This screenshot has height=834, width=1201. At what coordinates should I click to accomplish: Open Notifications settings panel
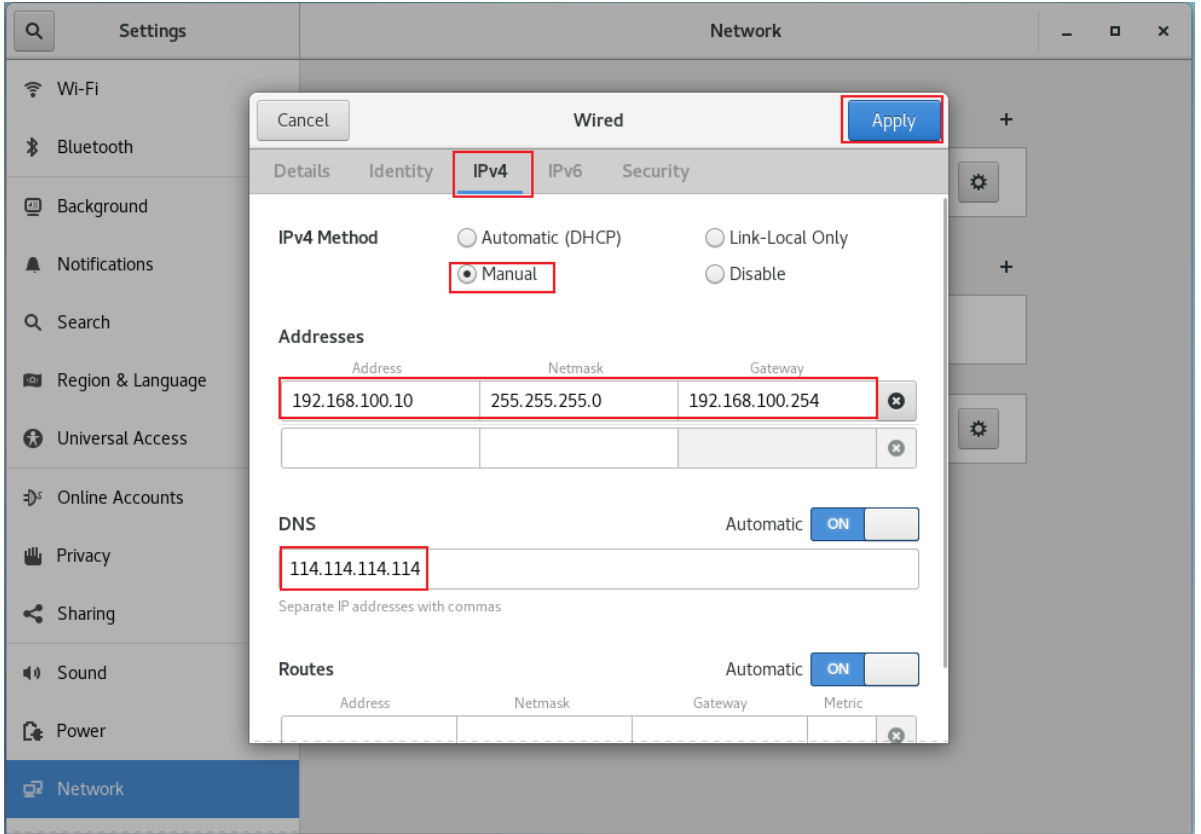(x=152, y=264)
